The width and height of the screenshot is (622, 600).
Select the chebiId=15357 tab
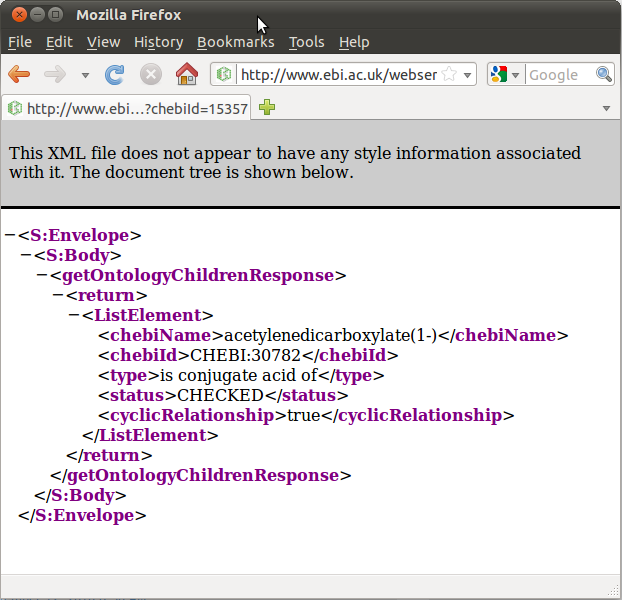point(128,108)
